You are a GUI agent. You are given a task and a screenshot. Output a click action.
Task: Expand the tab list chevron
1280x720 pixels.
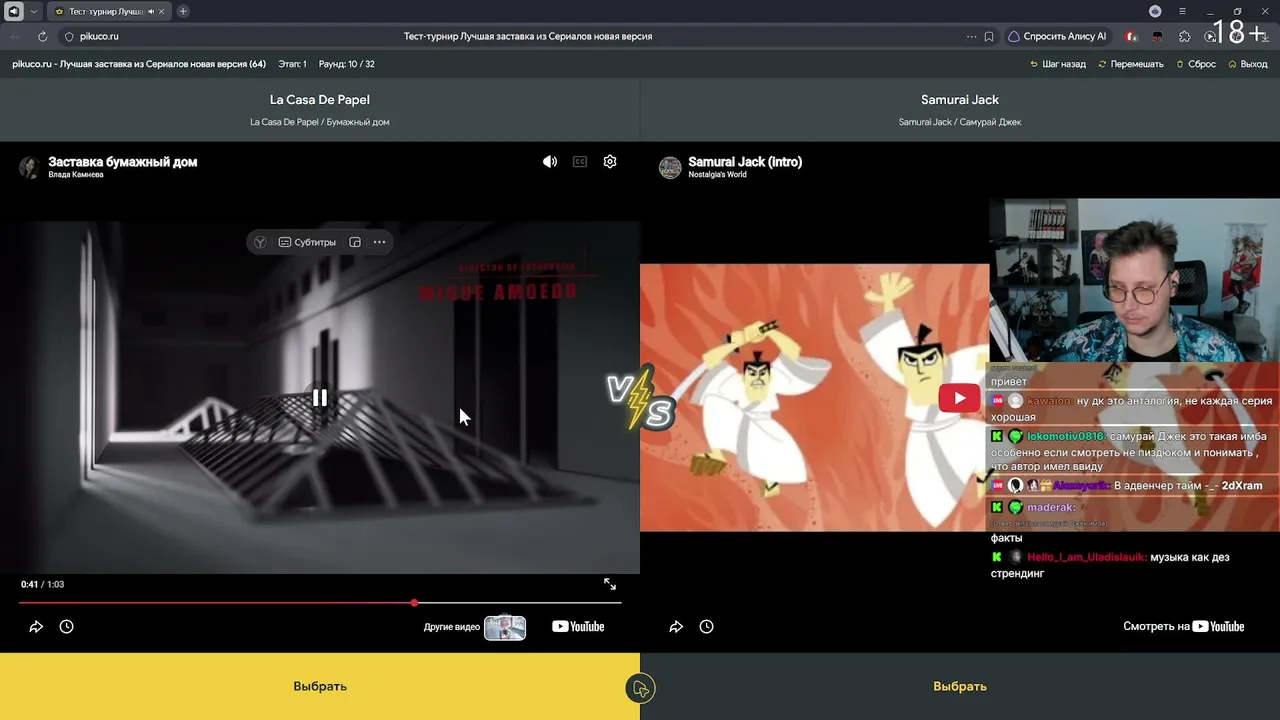click(34, 11)
